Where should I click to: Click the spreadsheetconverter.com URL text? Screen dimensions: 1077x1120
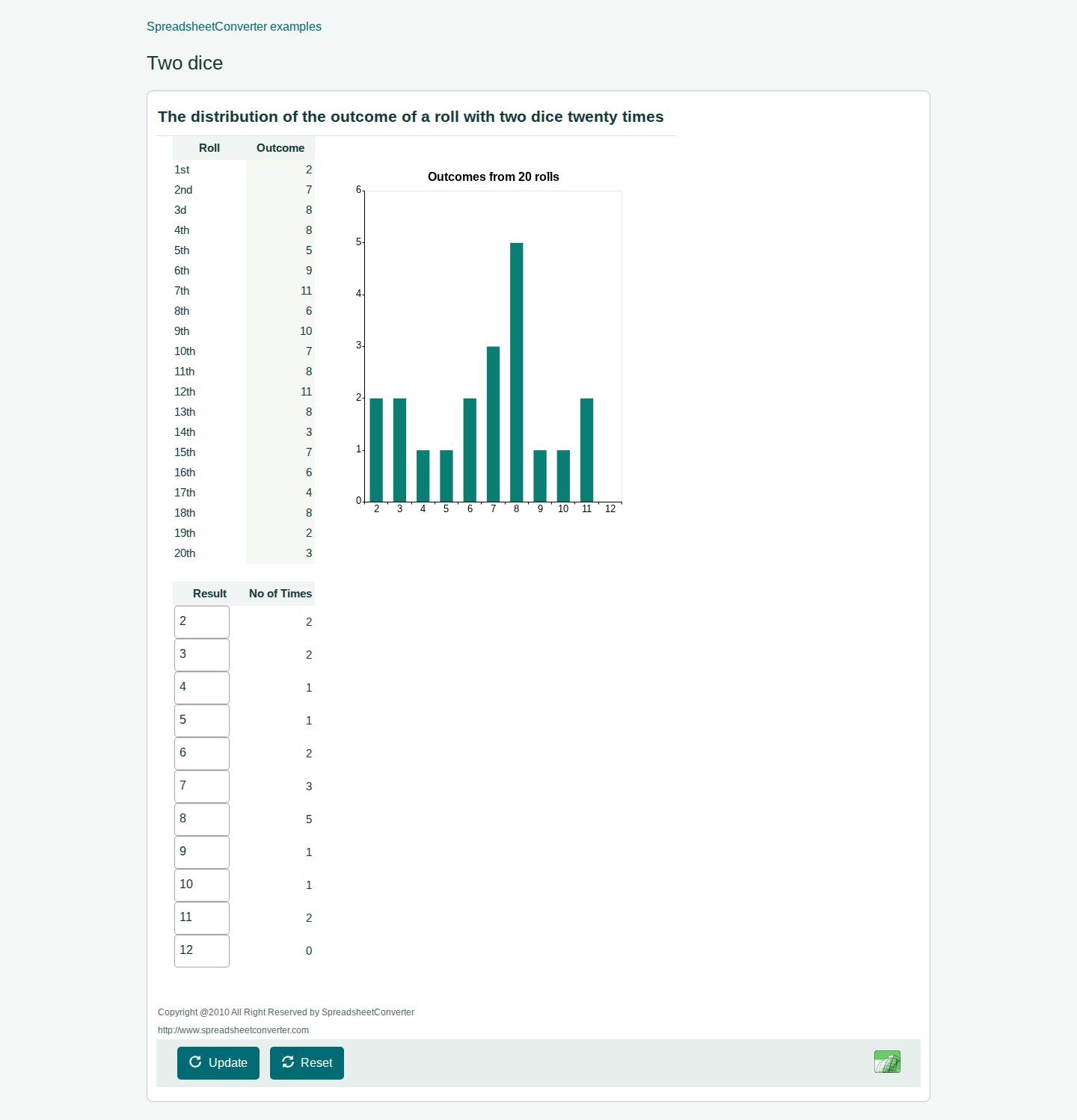pyautogui.click(x=233, y=1030)
